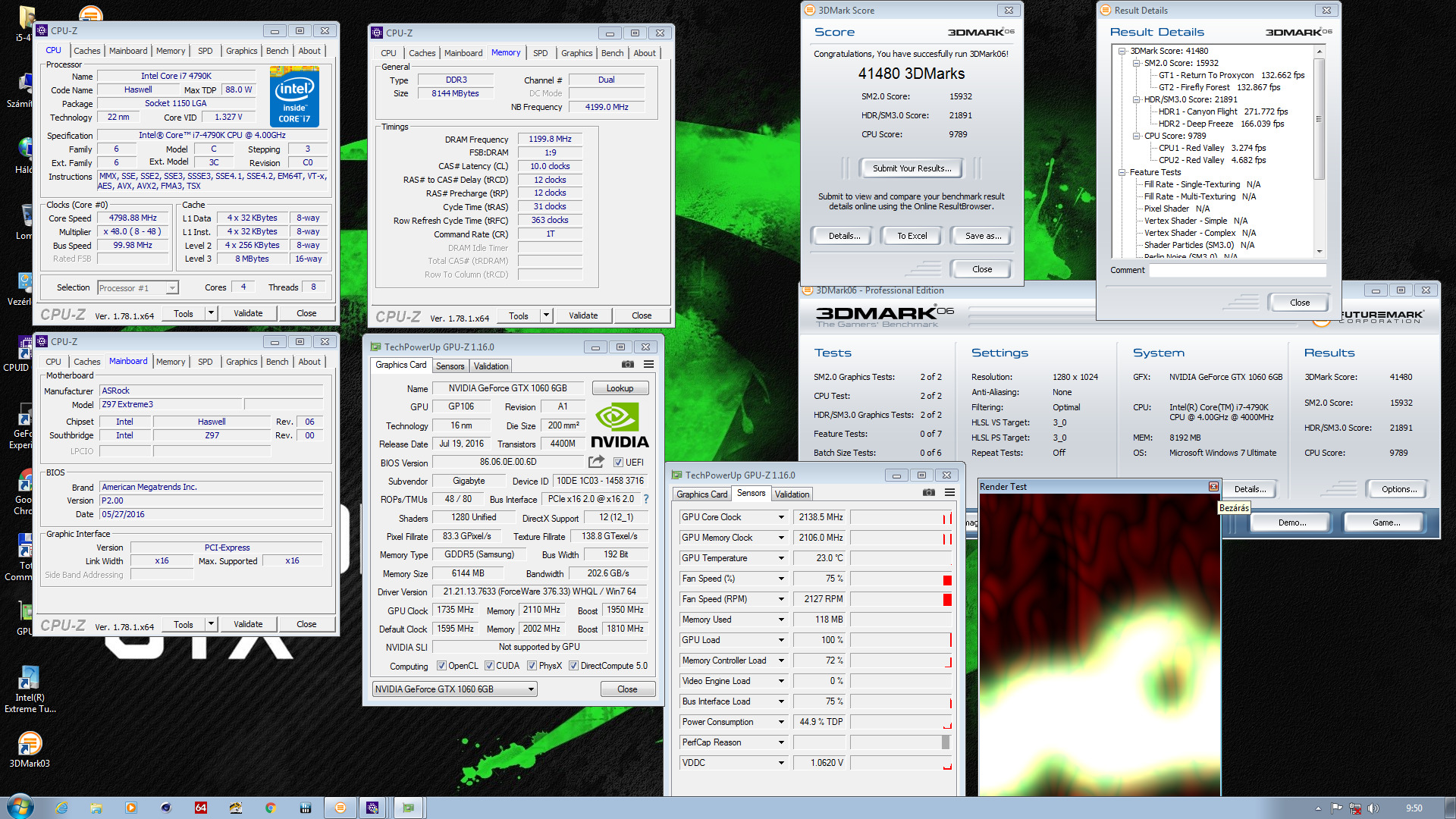The width and height of the screenshot is (1456, 819).
Task: Open the GPU Temperature sensor dropdown
Action: pyautogui.click(x=781, y=558)
